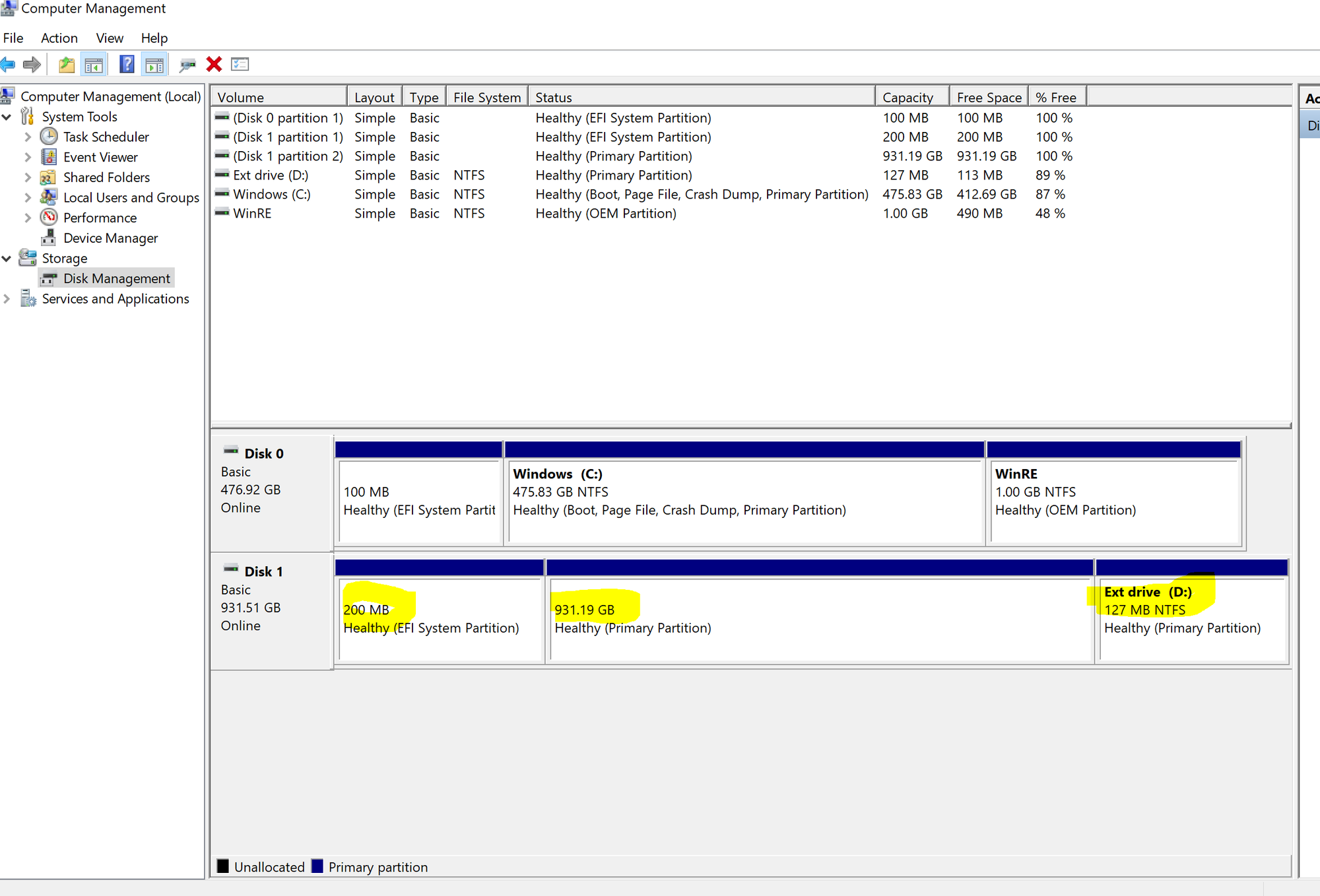Click the Disk 1 drive icon
Image resolution: width=1320 pixels, height=896 pixels.
[x=231, y=568]
